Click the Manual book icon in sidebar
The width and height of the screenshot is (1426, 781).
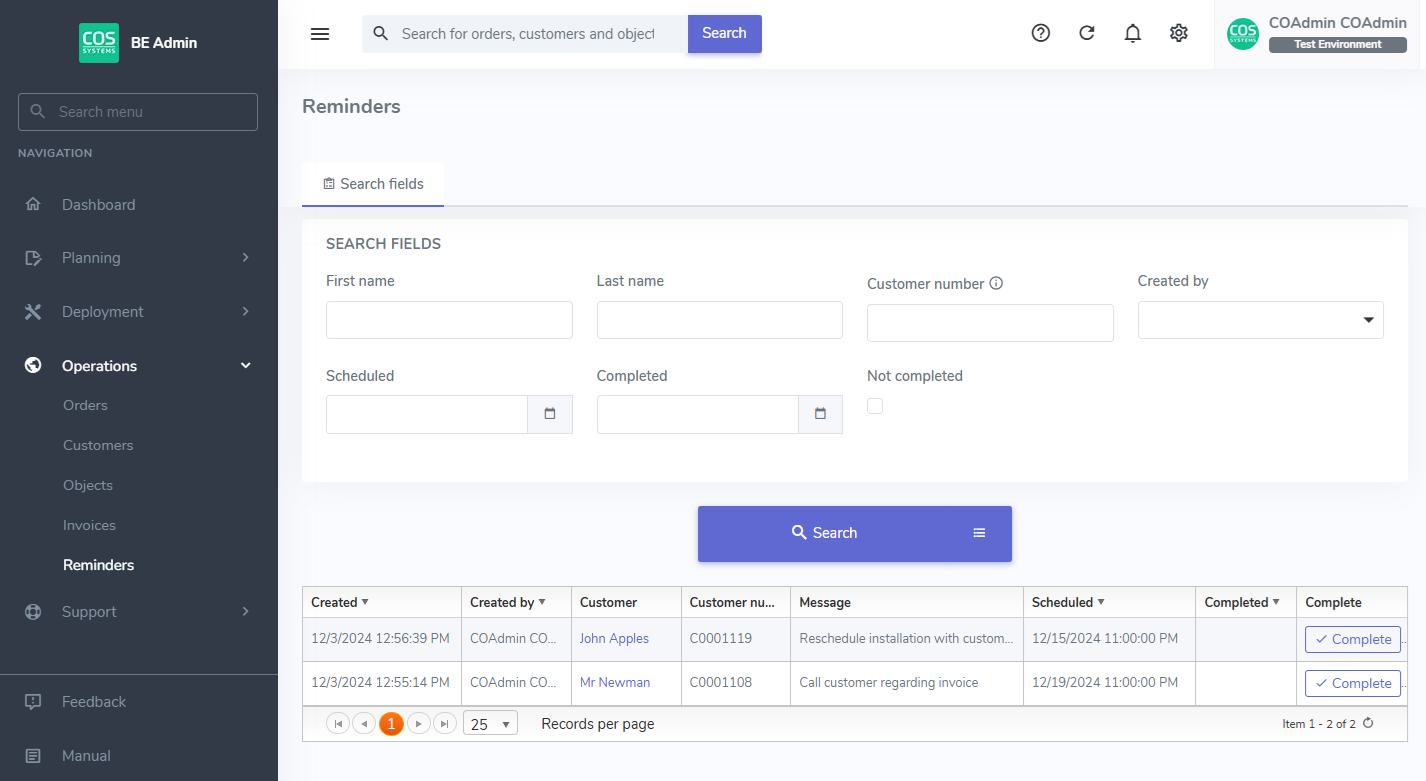point(33,756)
